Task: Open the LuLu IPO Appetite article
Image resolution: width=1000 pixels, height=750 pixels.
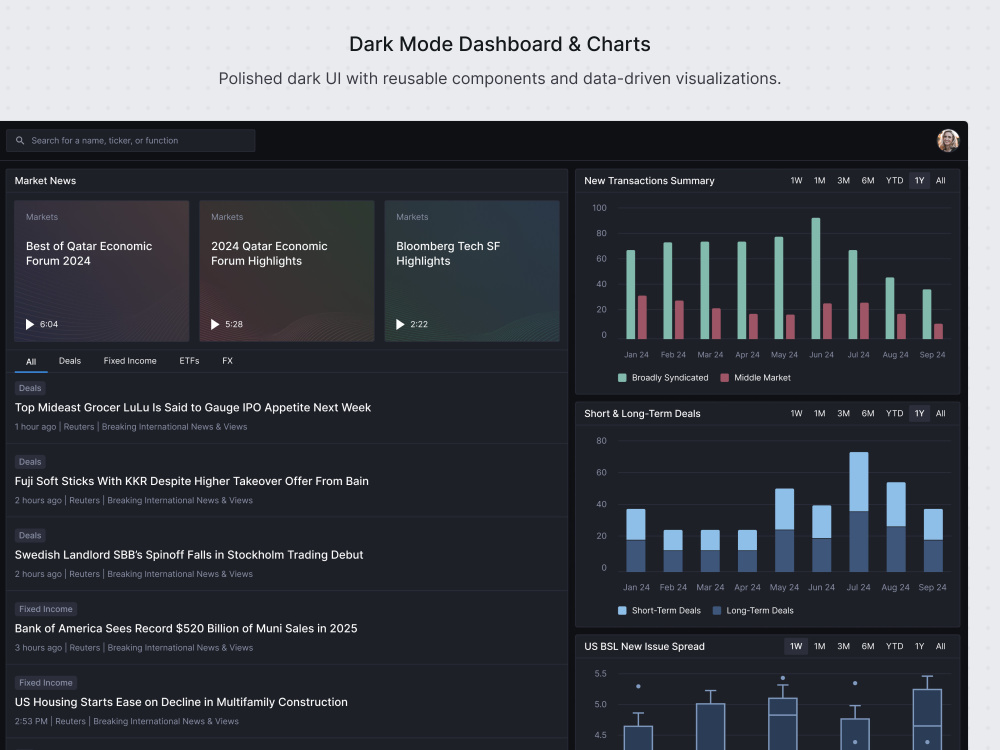Action: tap(193, 408)
